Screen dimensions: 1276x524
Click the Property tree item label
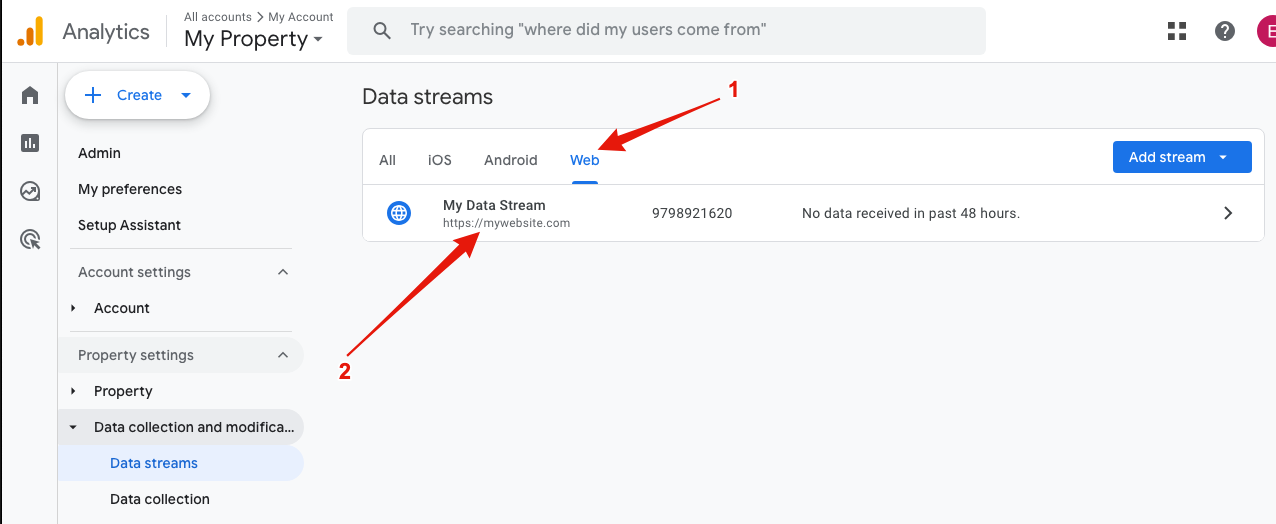pos(123,391)
